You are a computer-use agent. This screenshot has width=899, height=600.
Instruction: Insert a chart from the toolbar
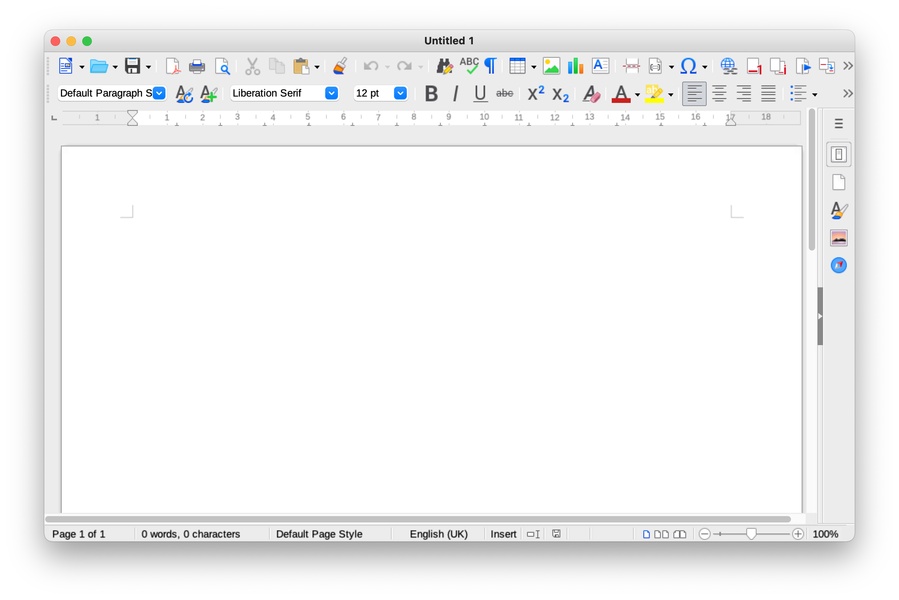(x=576, y=67)
